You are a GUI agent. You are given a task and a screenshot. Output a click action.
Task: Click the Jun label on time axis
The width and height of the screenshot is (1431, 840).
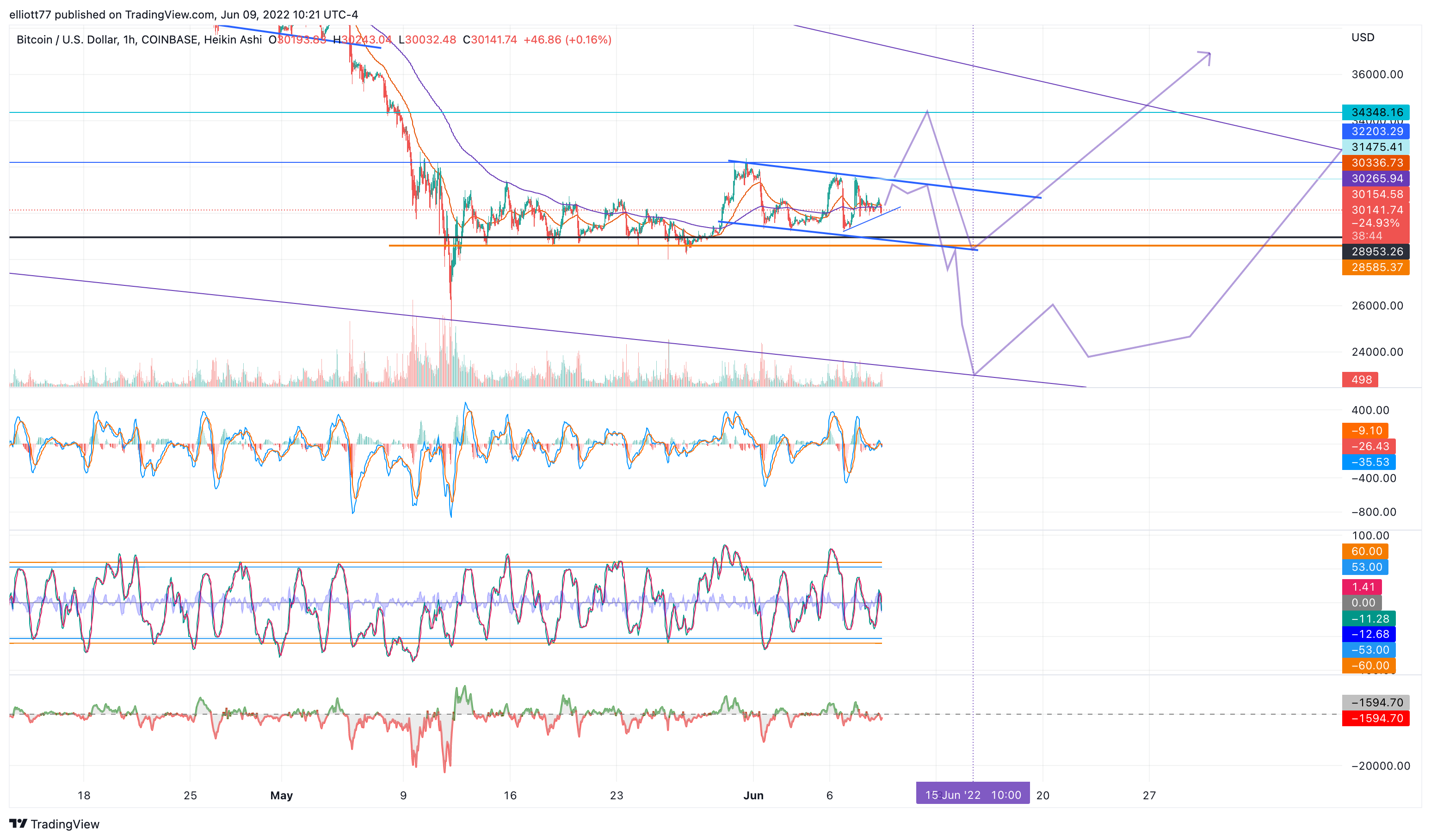tap(753, 796)
